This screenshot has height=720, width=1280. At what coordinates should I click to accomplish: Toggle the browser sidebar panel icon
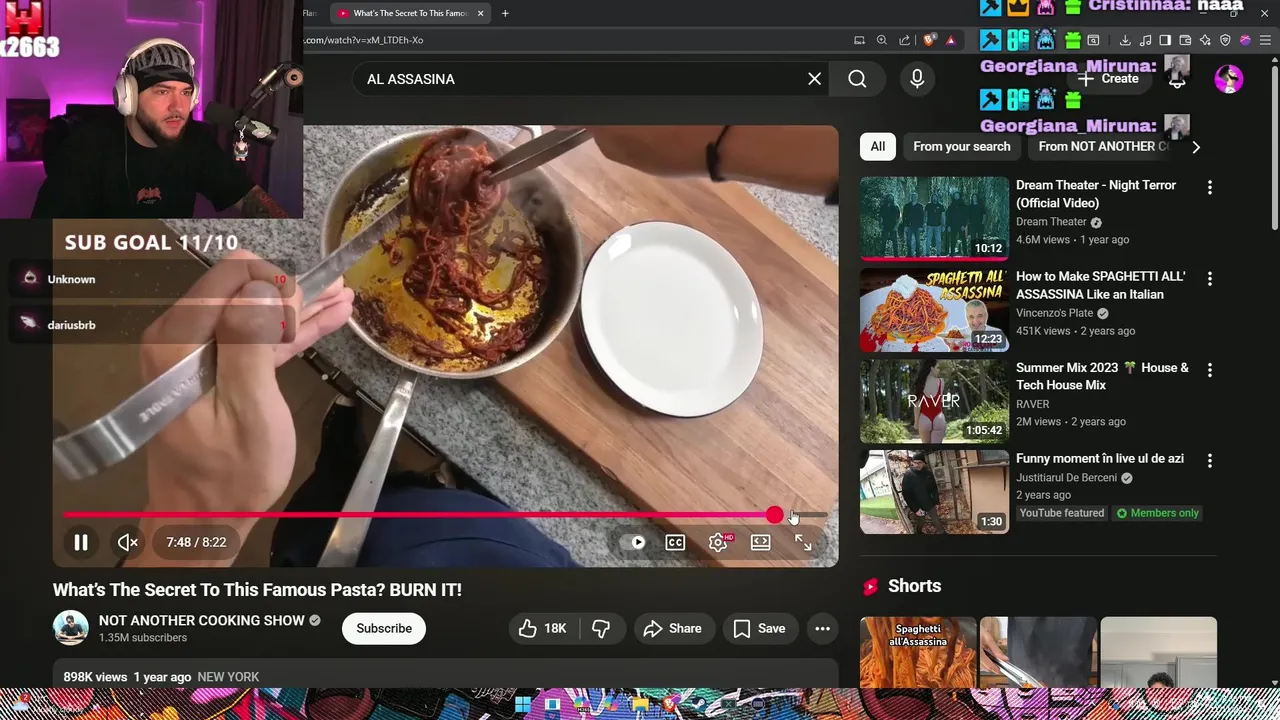coord(1165,40)
